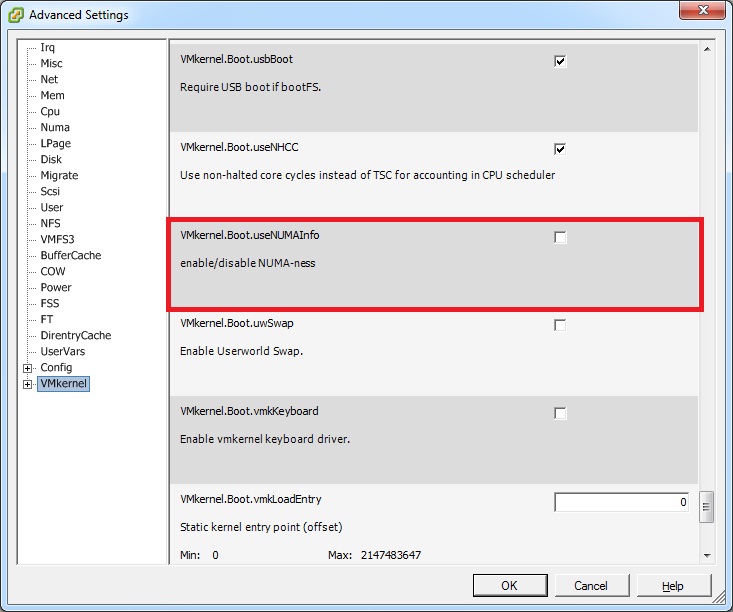Click 'Enable vmkernel keyboard driver.' description
Image resolution: width=733 pixels, height=612 pixels.
point(265,439)
